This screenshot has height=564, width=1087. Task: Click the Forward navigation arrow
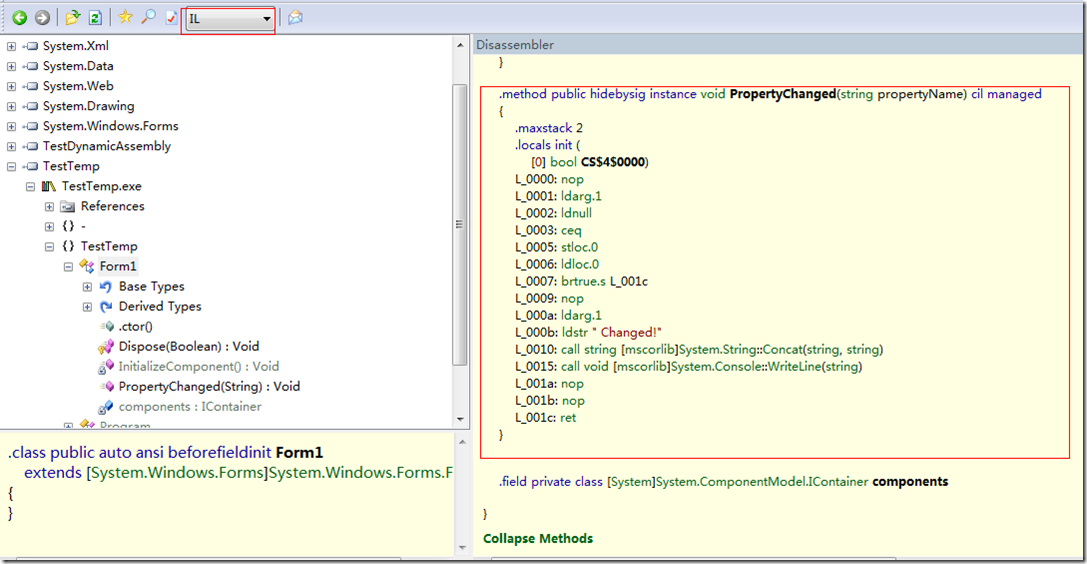[x=42, y=18]
